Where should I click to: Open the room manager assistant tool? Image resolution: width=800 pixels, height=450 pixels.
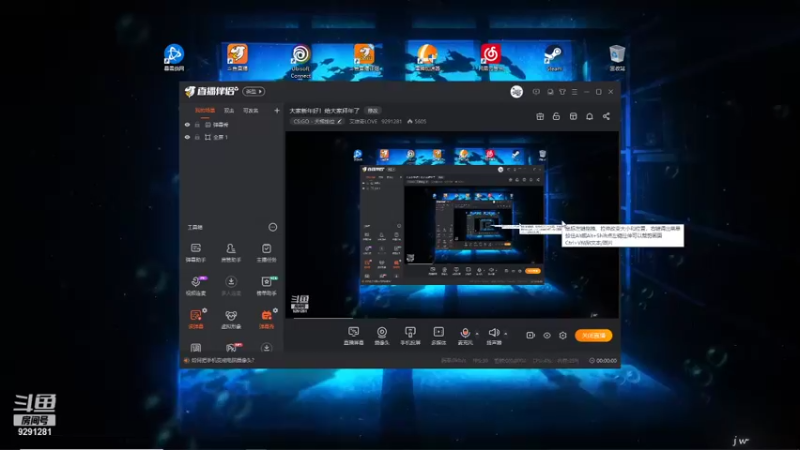[x=231, y=252]
